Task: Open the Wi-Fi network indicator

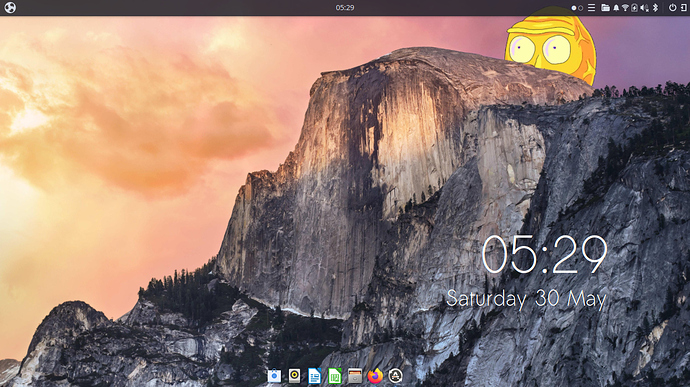Action: tap(625, 7)
